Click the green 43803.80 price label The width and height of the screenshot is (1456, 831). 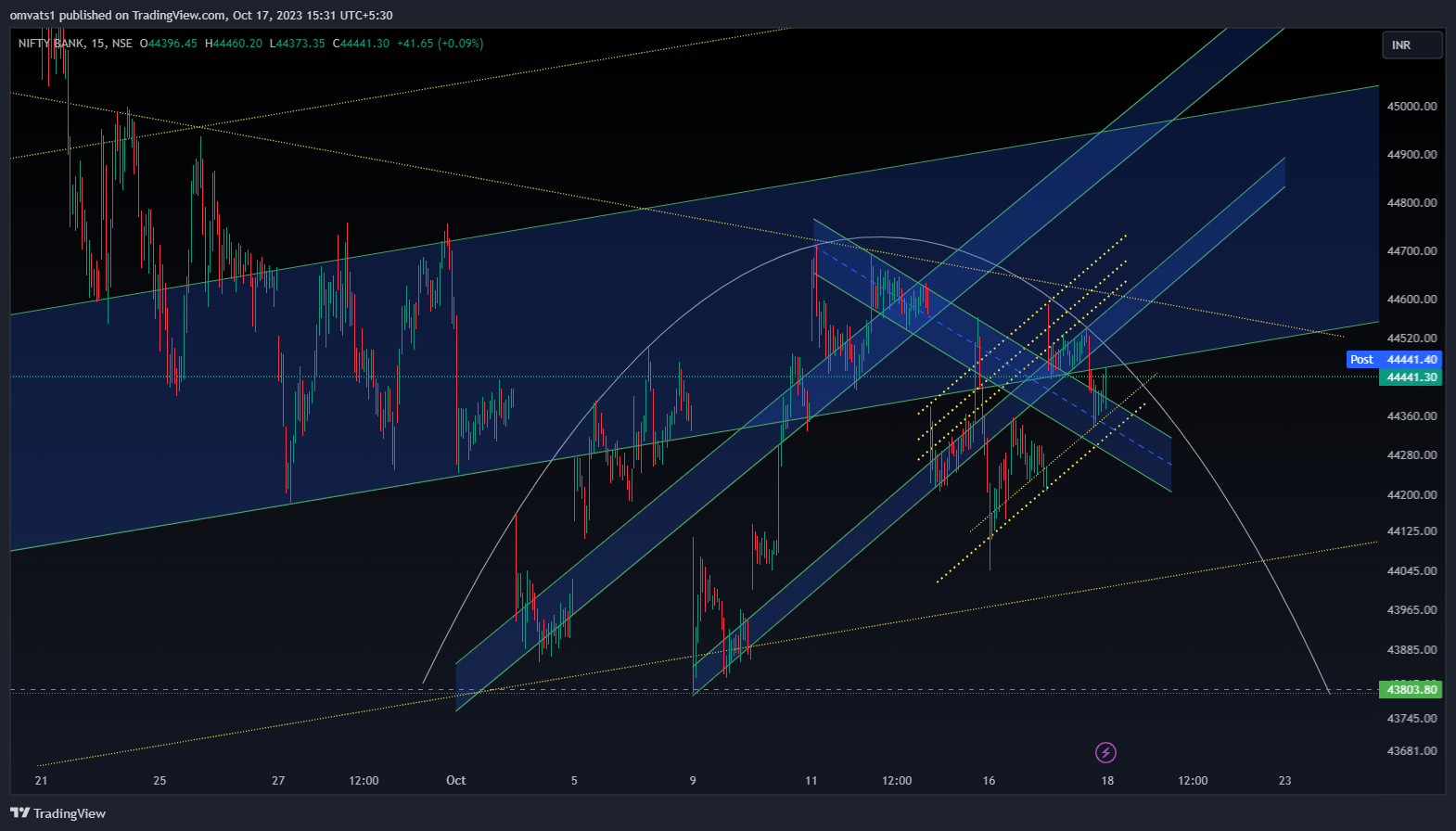[1411, 690]
